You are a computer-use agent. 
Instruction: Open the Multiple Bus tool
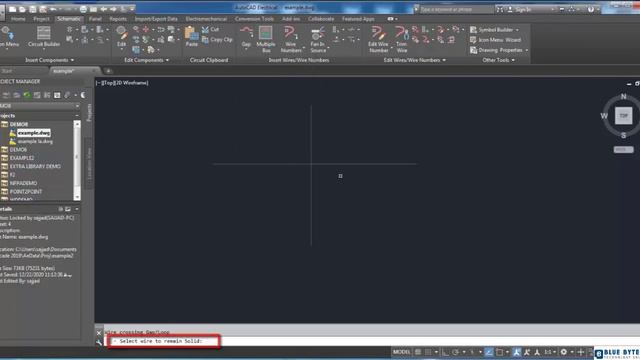point(266,39)
